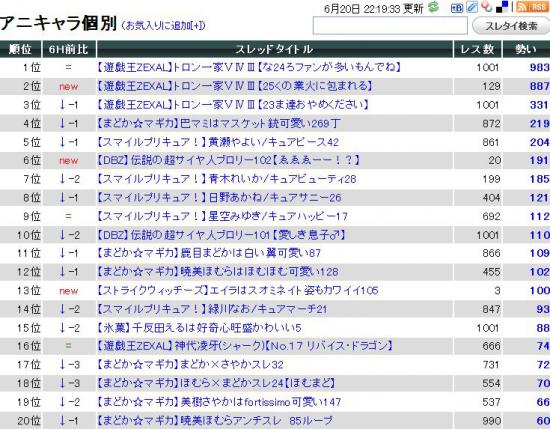550x429 pixels.
Task: Open 千反田えるは好奇心旺盛かわいい5 thread
Action: [199, 328]
